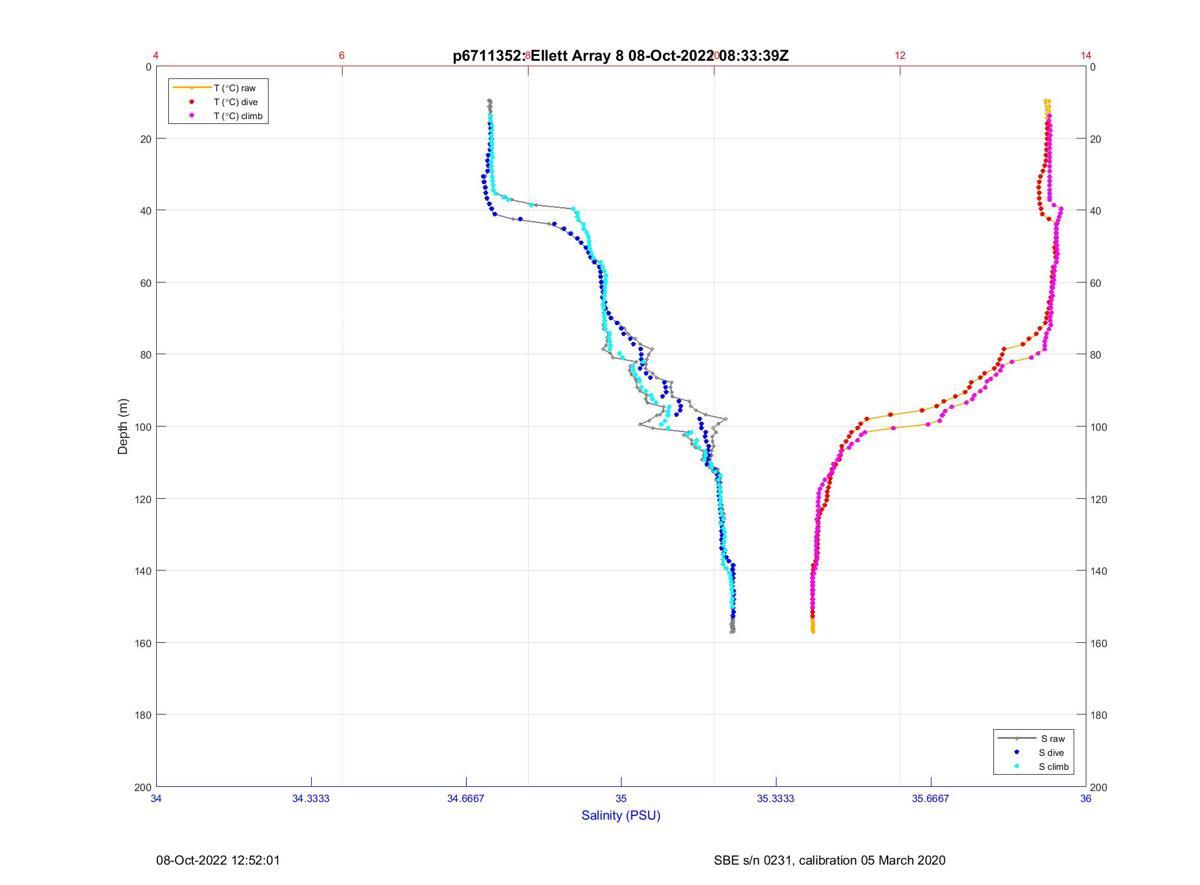Click depth tick "20" on right axis
Screen dimensions: 1200x885
point(1096,139)
